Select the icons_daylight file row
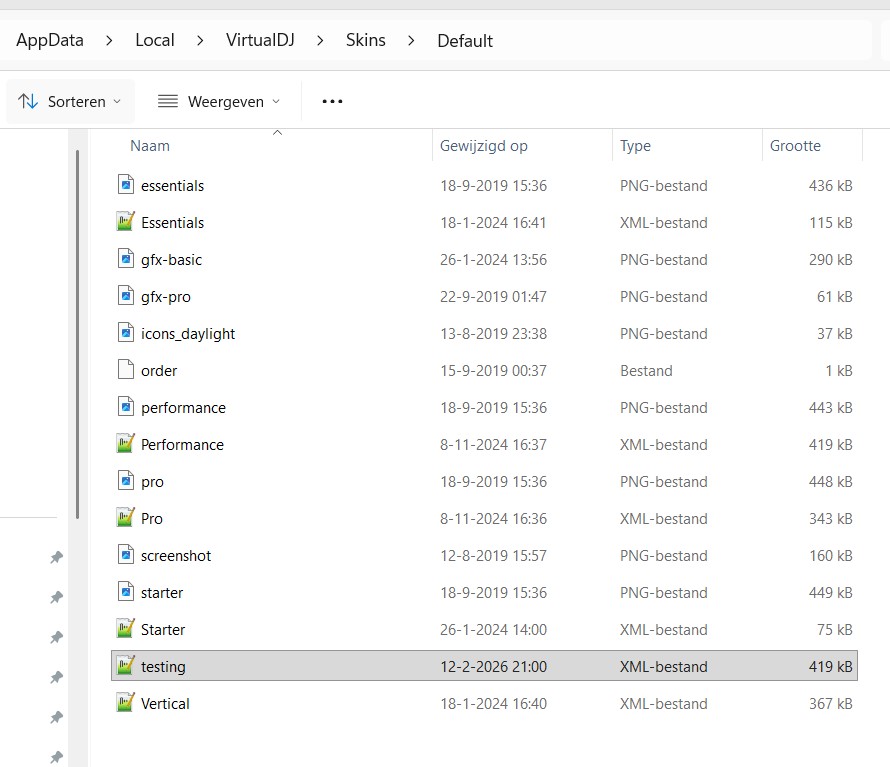890x767 pixels. pyautogui.click(x=188, y=333)
